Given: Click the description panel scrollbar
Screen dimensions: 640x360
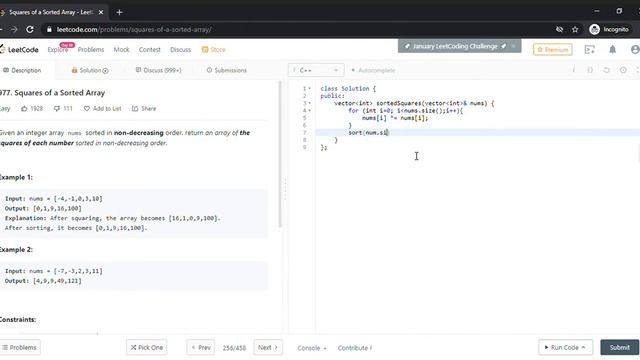Looking at the screenshot, I should click(x=280, y=154).
